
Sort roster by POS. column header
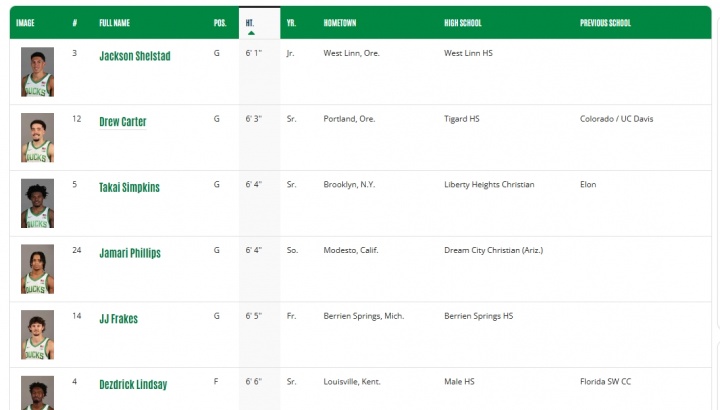[220, 23]
